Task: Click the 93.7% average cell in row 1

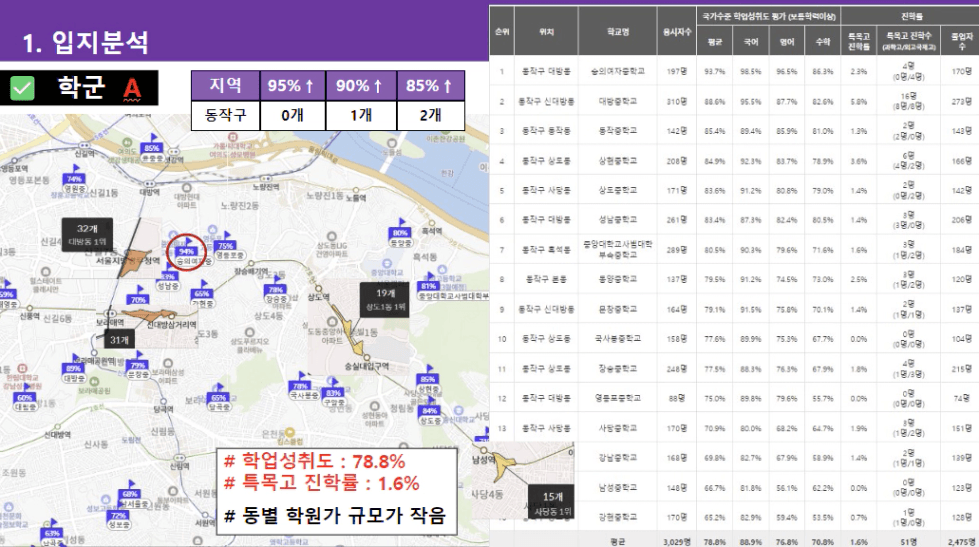Action: click(714, 71)
